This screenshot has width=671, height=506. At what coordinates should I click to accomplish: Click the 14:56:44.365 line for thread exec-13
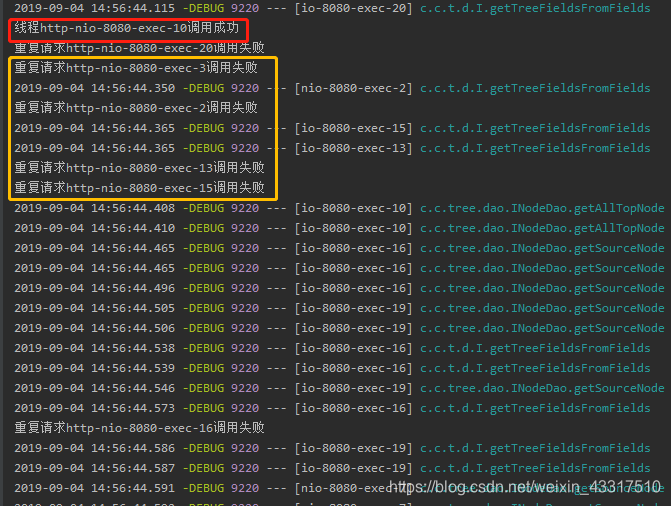(x=332, y=148)
